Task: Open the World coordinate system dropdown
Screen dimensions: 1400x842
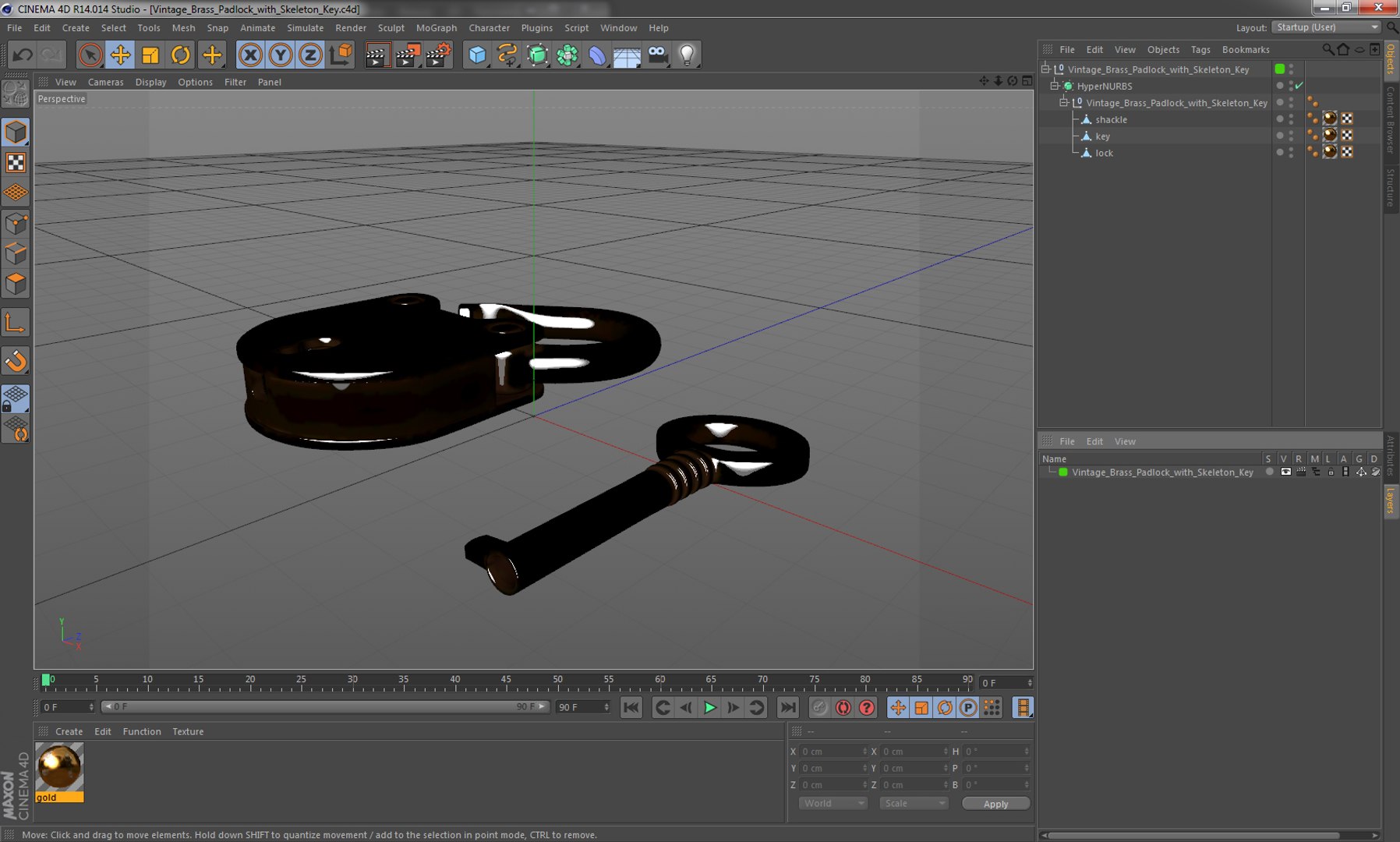Action: click(833, 803)
